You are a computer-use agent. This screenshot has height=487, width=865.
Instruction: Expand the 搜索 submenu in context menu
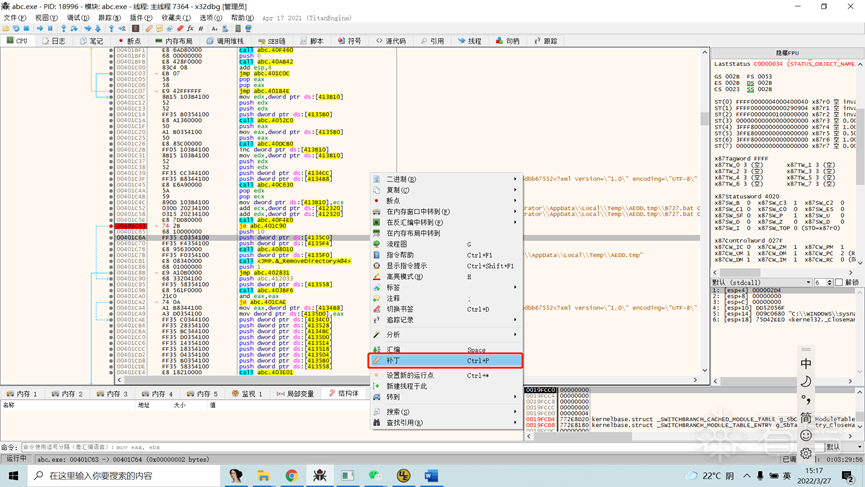tap(446, 411)
